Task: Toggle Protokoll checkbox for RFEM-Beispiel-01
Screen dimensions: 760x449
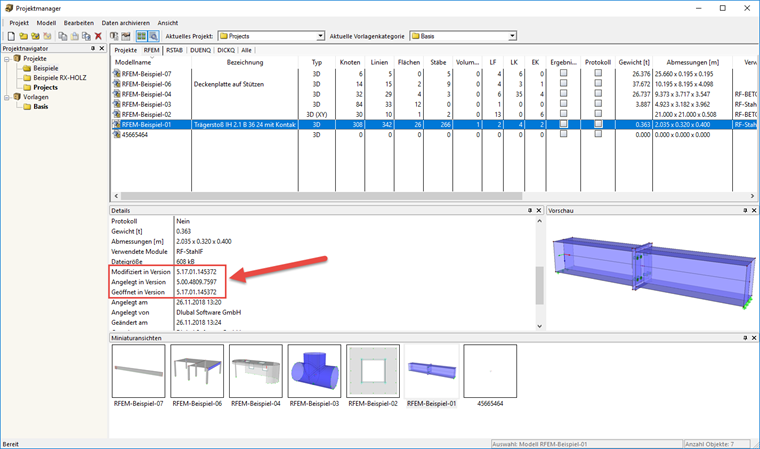Action: tap(598, 124)
